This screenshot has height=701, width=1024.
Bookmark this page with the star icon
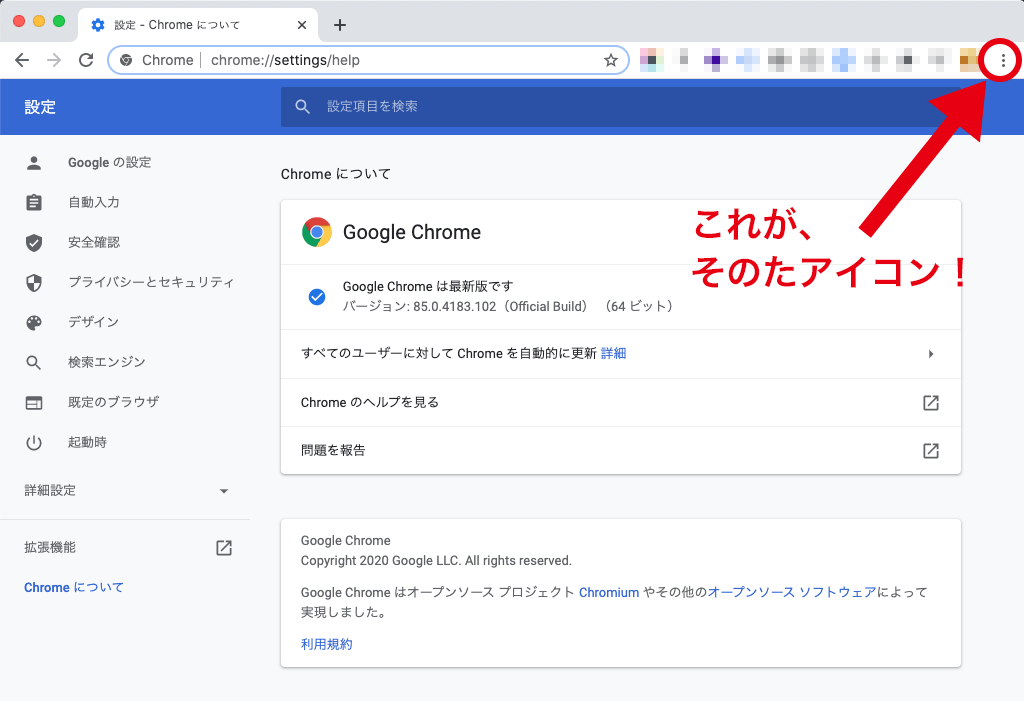pyautogui.click(x=611, y=60)
